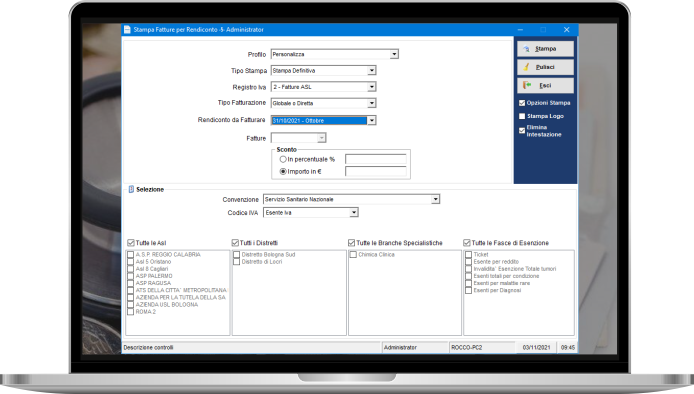Viewport: 694px width, 394px height.
Task: Click the Importo in € input field
Action: (x=376, y=171)
